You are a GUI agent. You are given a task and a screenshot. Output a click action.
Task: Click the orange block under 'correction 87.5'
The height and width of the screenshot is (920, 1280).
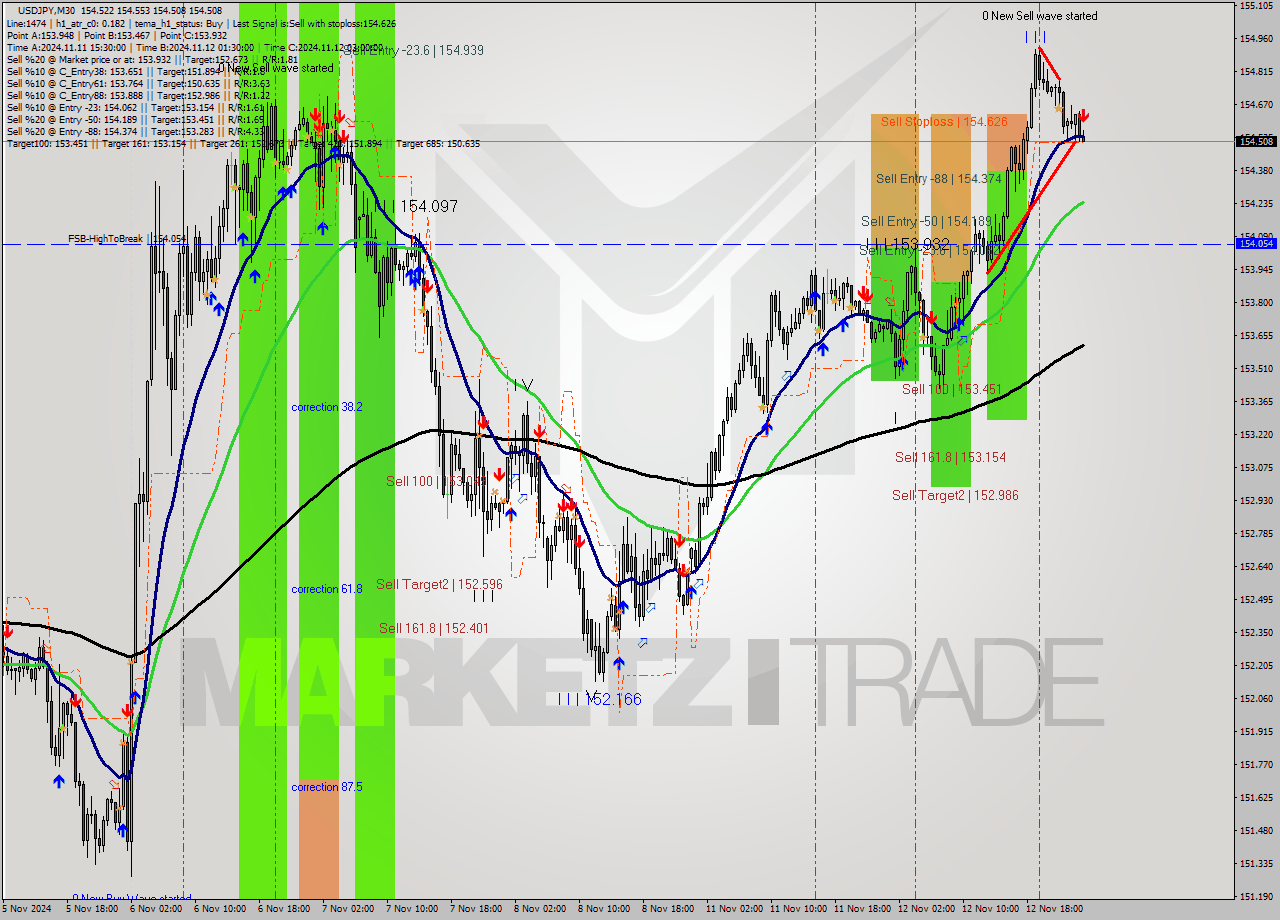click(319, 840)
